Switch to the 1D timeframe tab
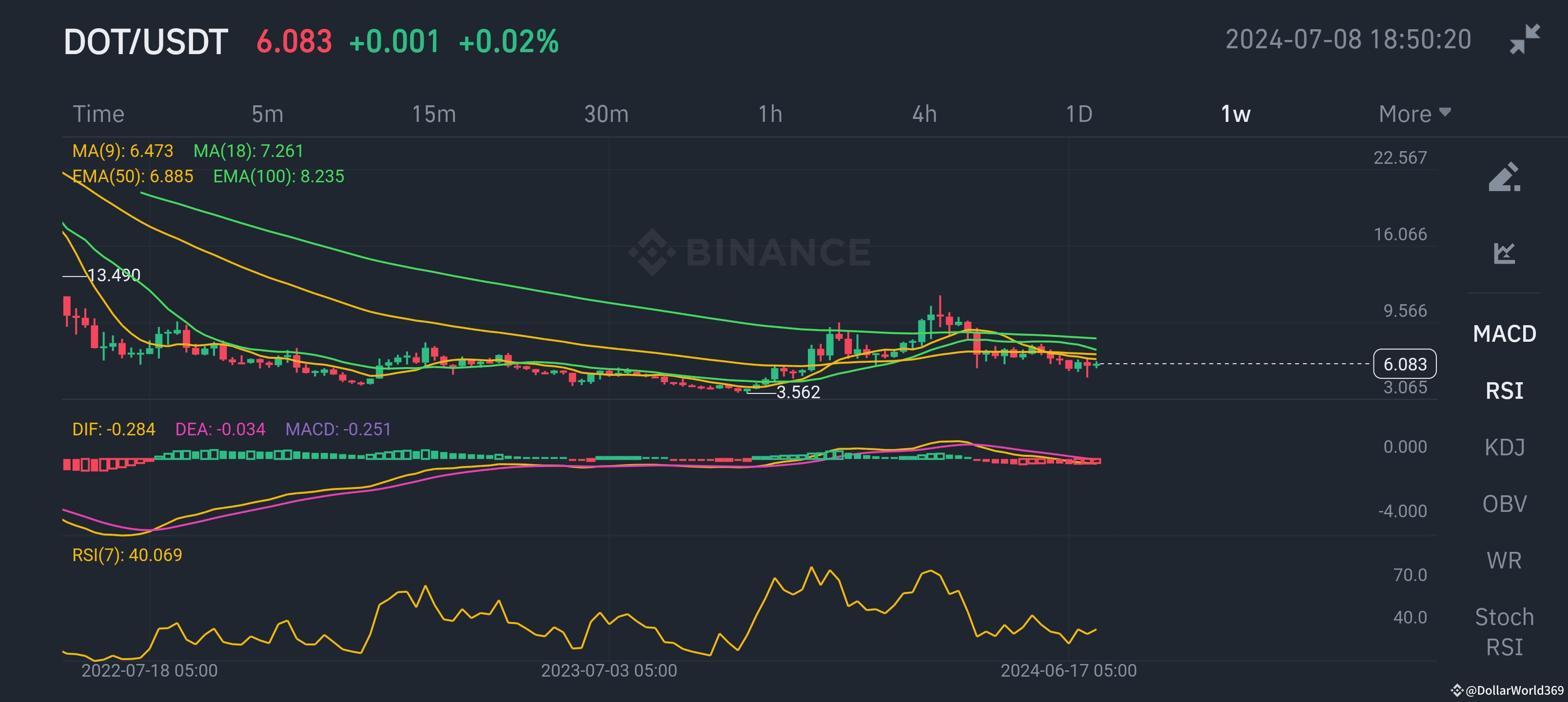The width and height of the screenshot is (1568, 702). click(x=1078, y=114)
